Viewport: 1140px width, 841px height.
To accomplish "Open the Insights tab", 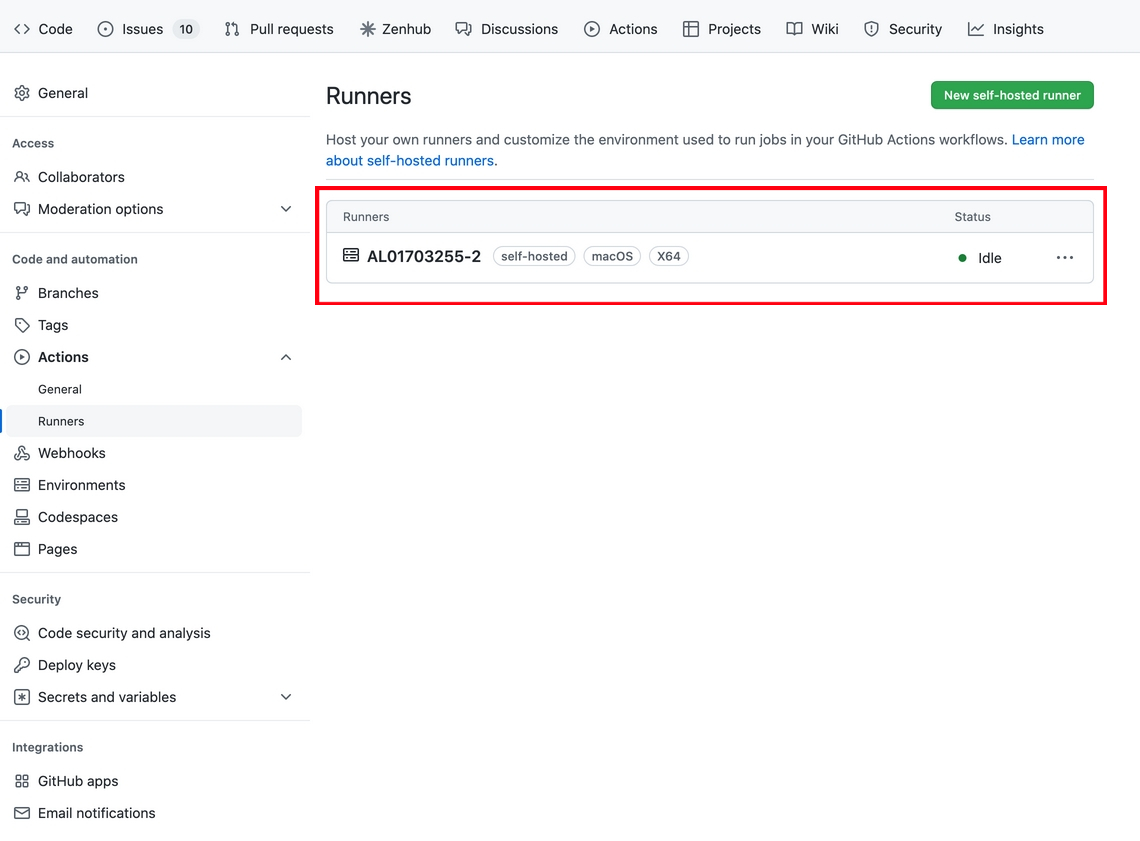I will click(1005, 29).
